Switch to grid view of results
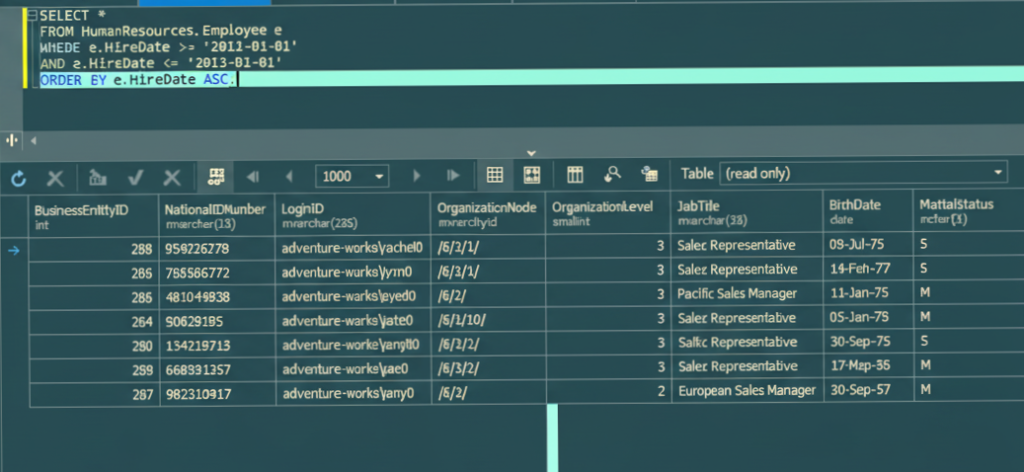The width and height of the screenshot is (1024, 472). coord(494,176)
